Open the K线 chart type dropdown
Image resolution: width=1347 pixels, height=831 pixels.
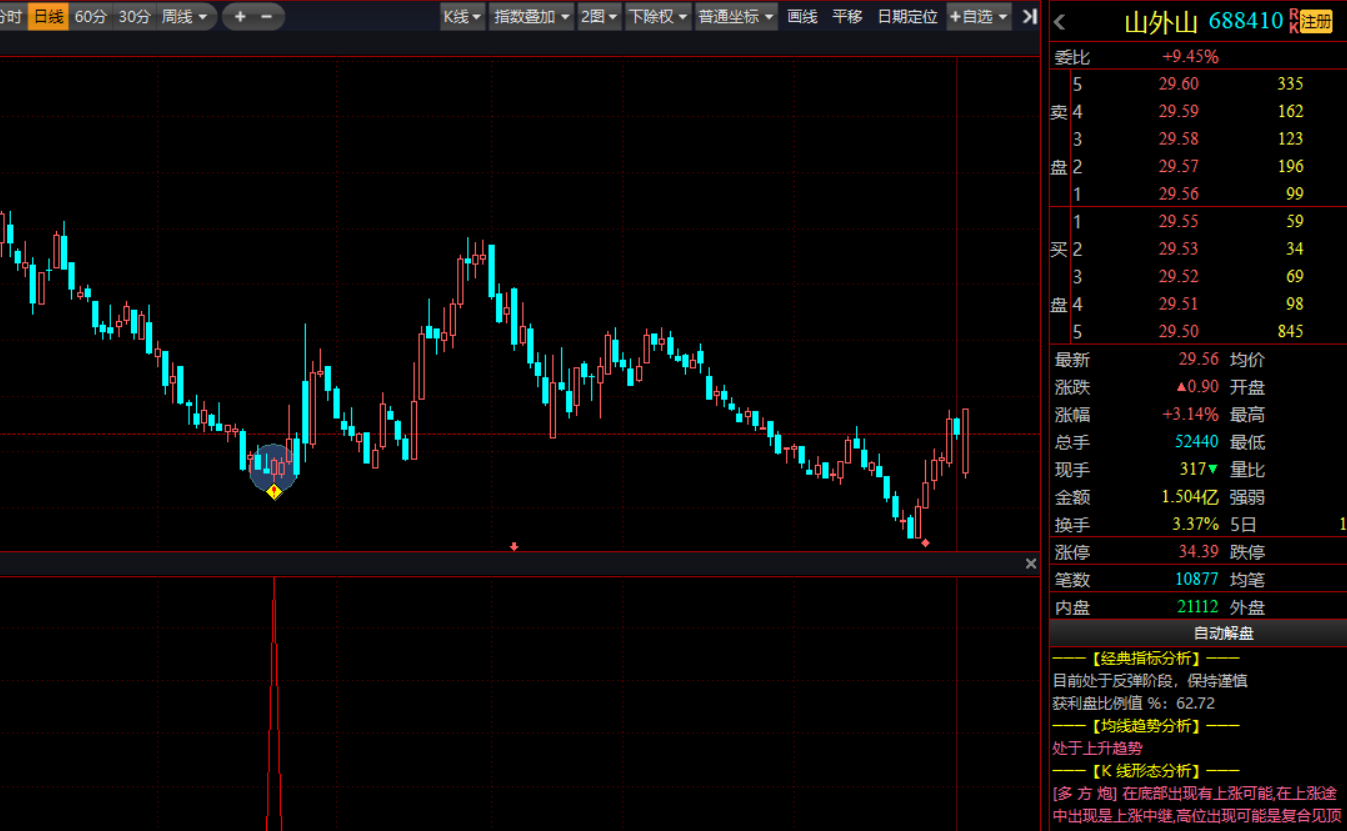pos(463,16)
